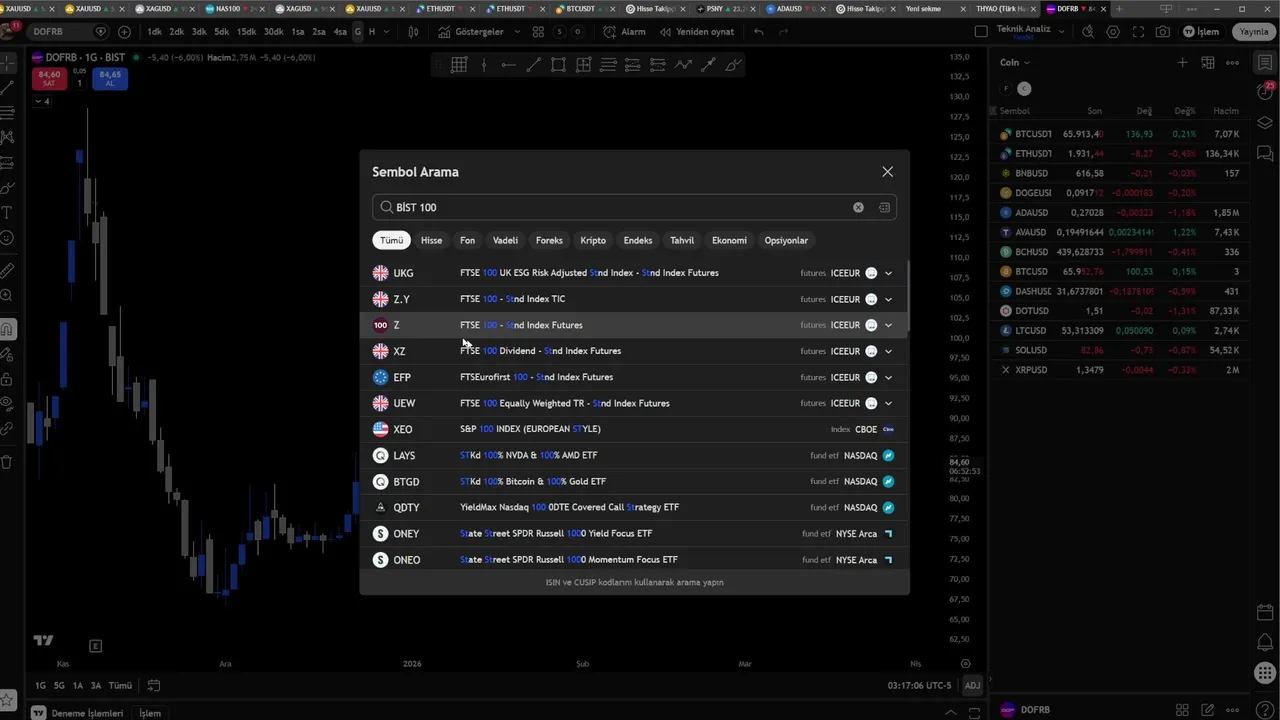Select the Opsiyonlar filter tab
This screenshot has height=720, width=1280.
[786, 240]
